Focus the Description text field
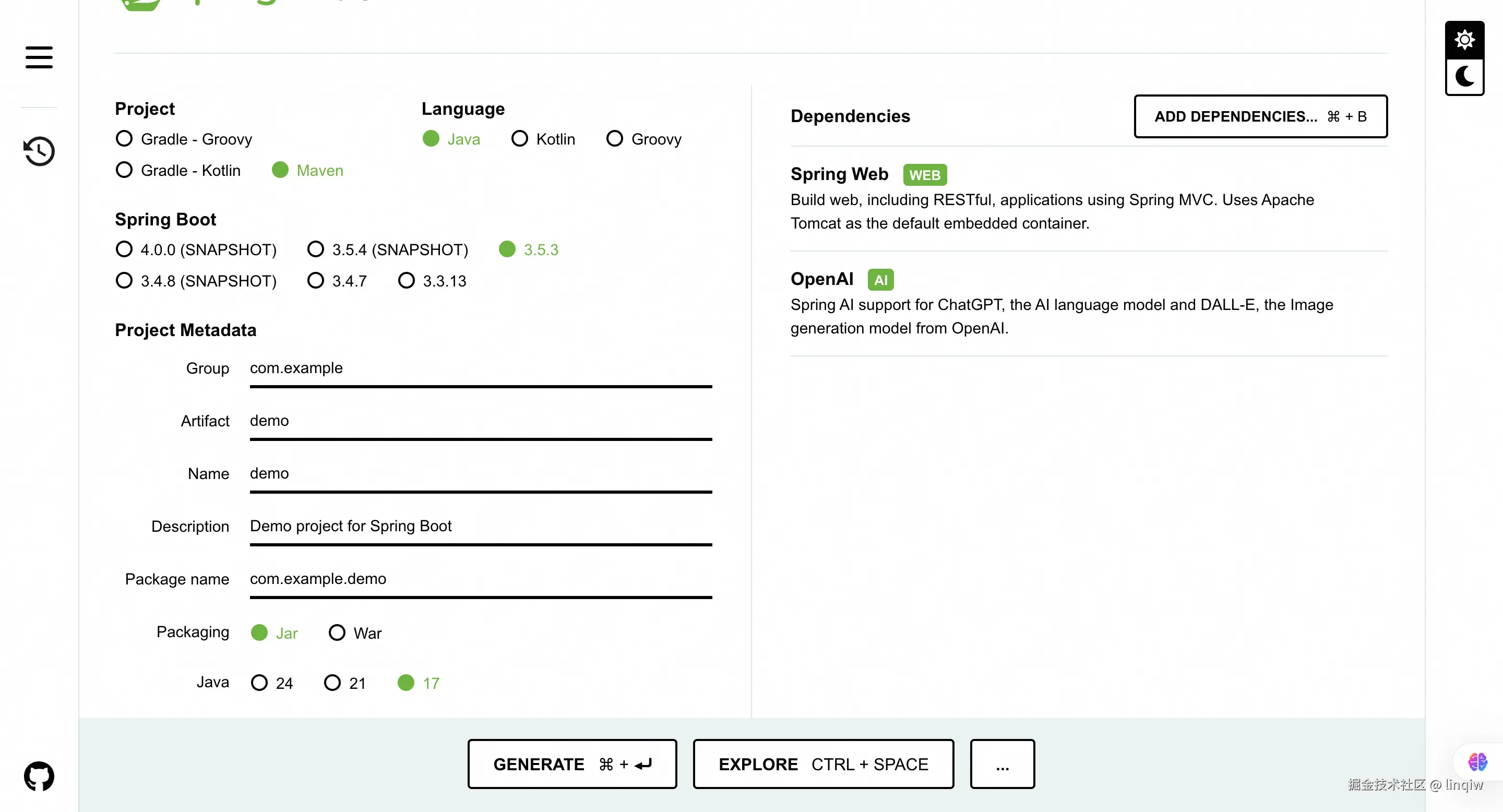This screenshot has width=1503, height=812. [480, 526]
